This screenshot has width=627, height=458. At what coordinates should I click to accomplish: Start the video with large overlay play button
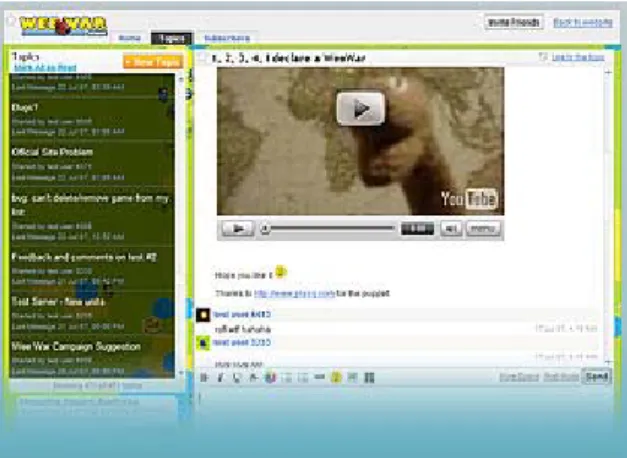click(361, 109)
